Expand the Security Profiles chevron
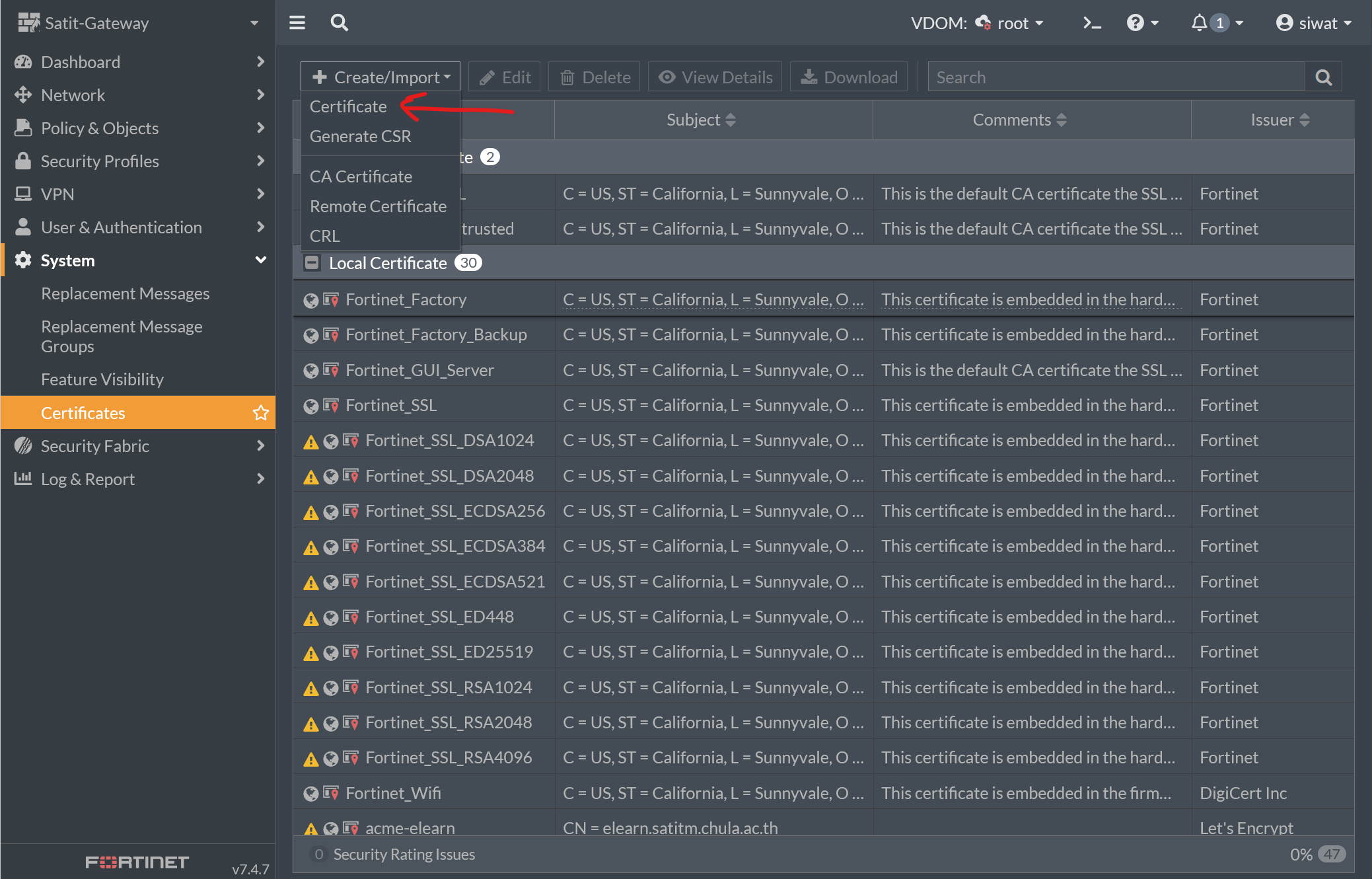This screenshot has width=1372, height=879. 260,161
